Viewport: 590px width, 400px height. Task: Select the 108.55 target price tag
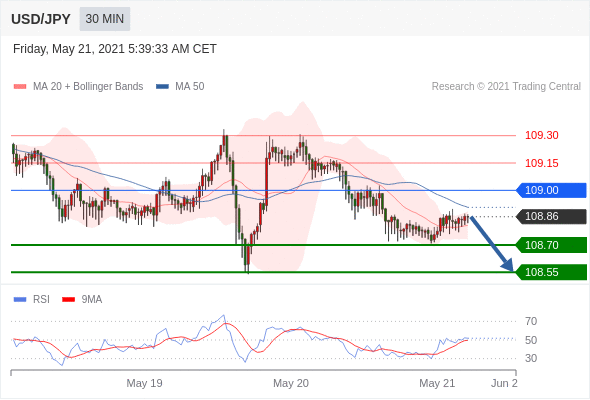[x=551, y=272]
